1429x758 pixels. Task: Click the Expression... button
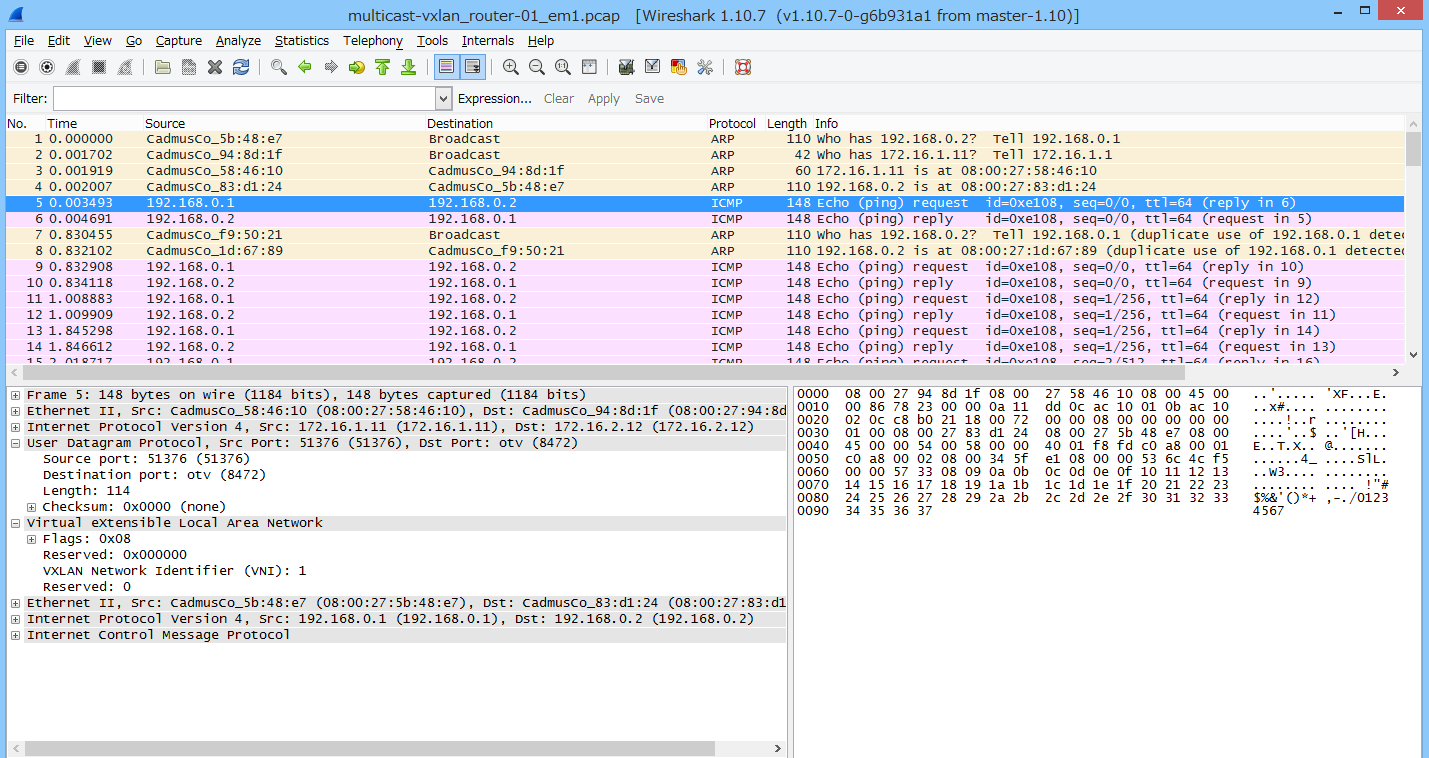(495, 98)
